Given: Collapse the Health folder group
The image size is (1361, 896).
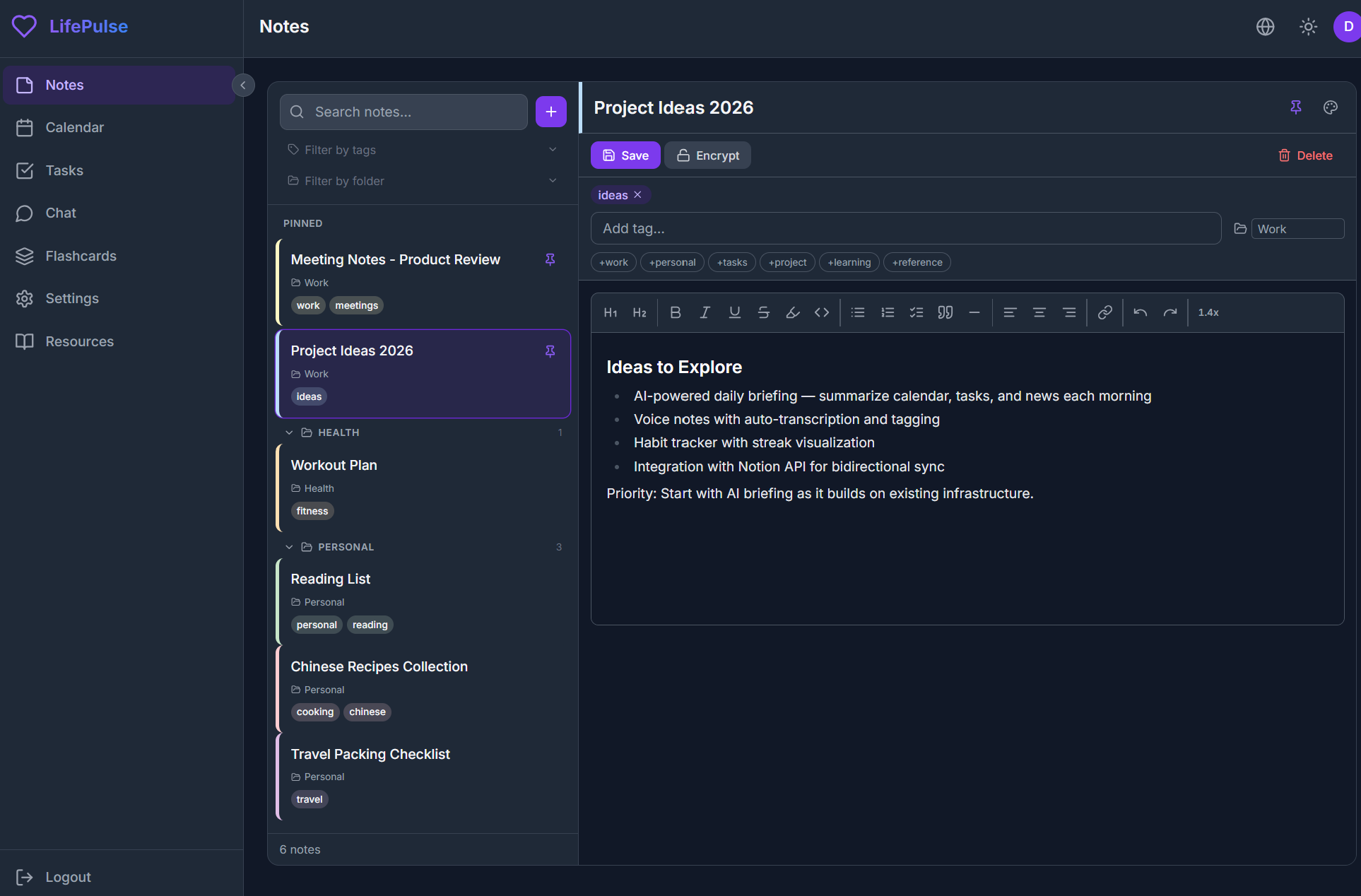Looking at the screenshot, I should (289, 432).
